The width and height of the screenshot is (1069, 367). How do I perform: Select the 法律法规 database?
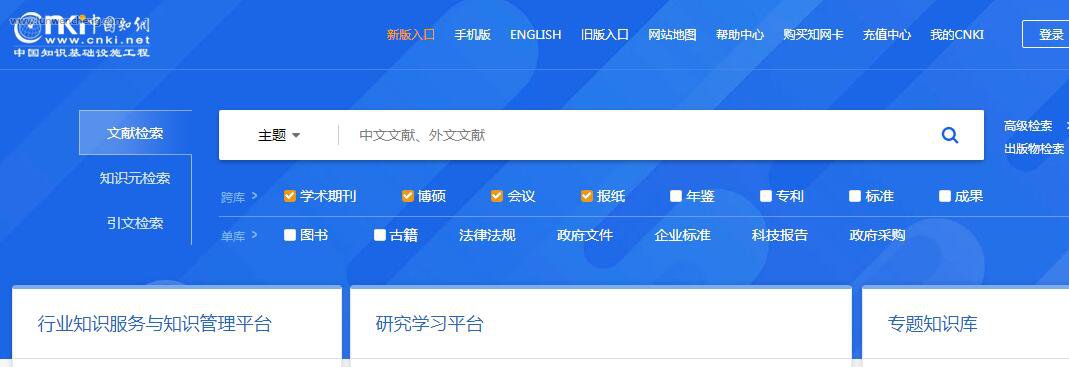(487, 235)
